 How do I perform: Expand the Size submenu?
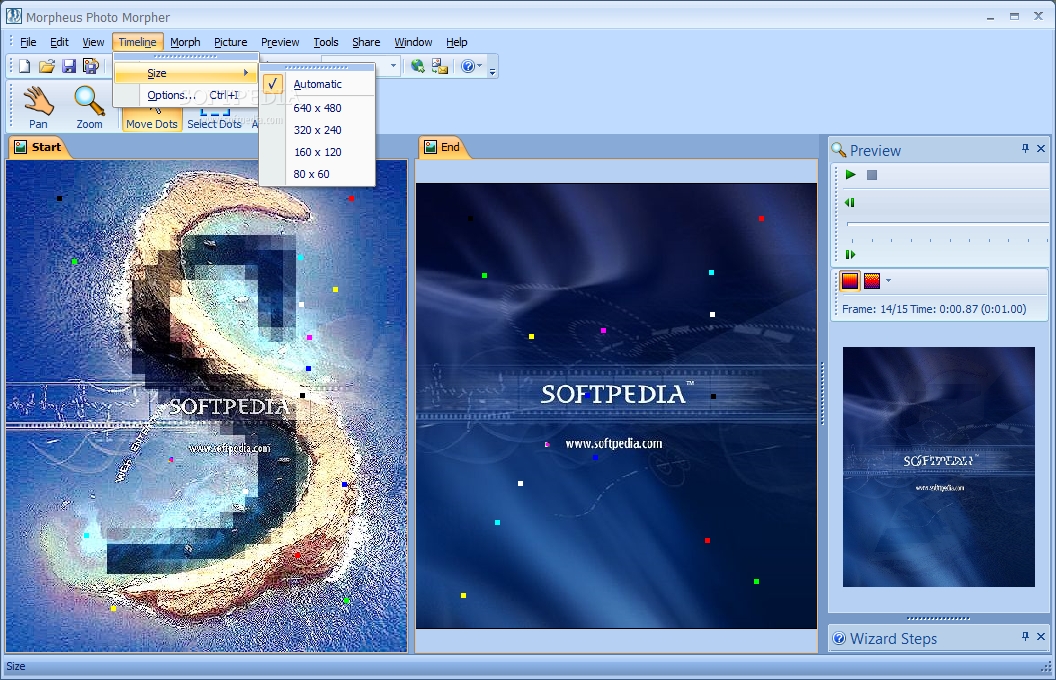point(186,73)
